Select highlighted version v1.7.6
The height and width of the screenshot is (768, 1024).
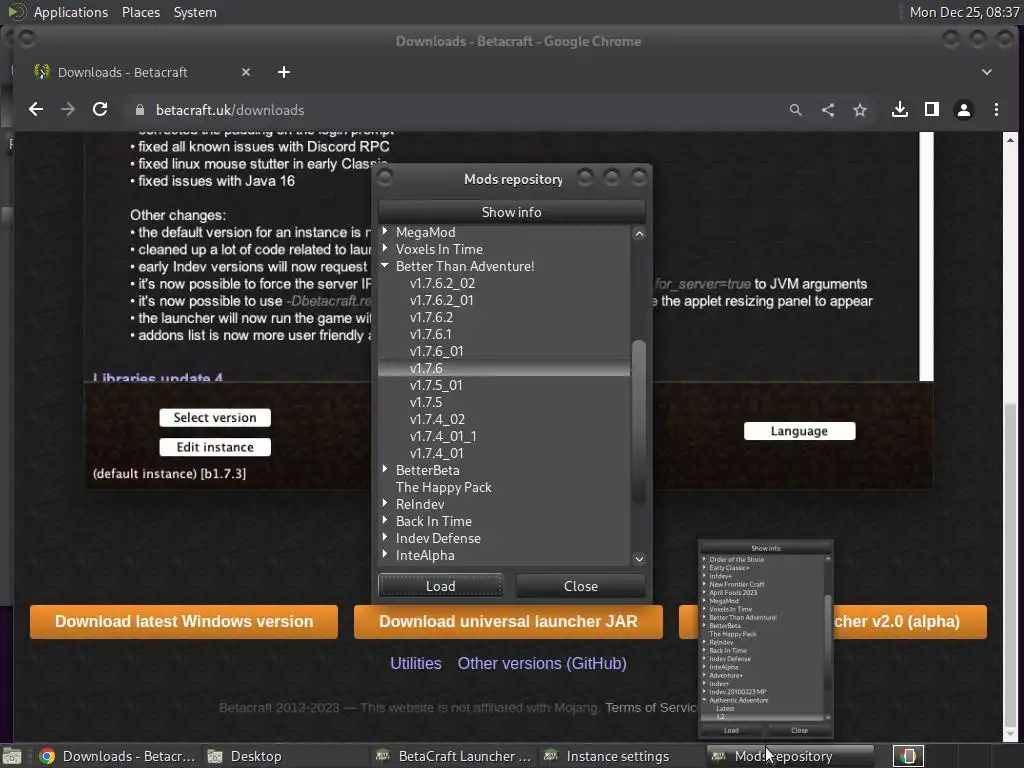(426, 368)
